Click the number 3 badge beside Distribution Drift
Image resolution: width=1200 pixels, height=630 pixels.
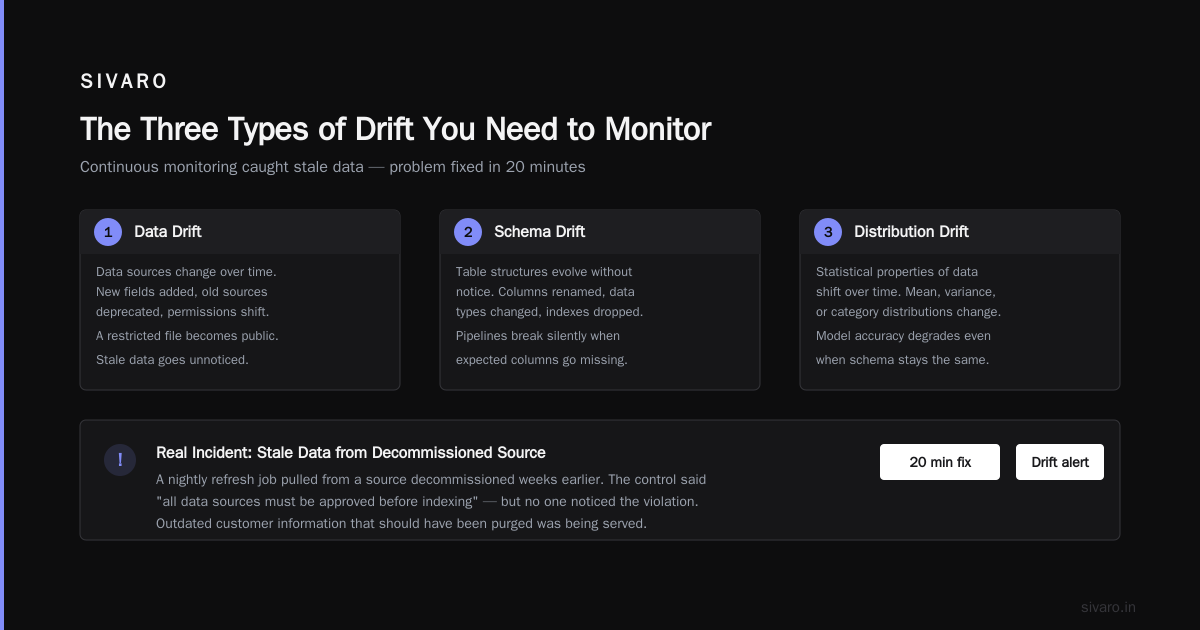pyautogui.click(x=828, y=232)
